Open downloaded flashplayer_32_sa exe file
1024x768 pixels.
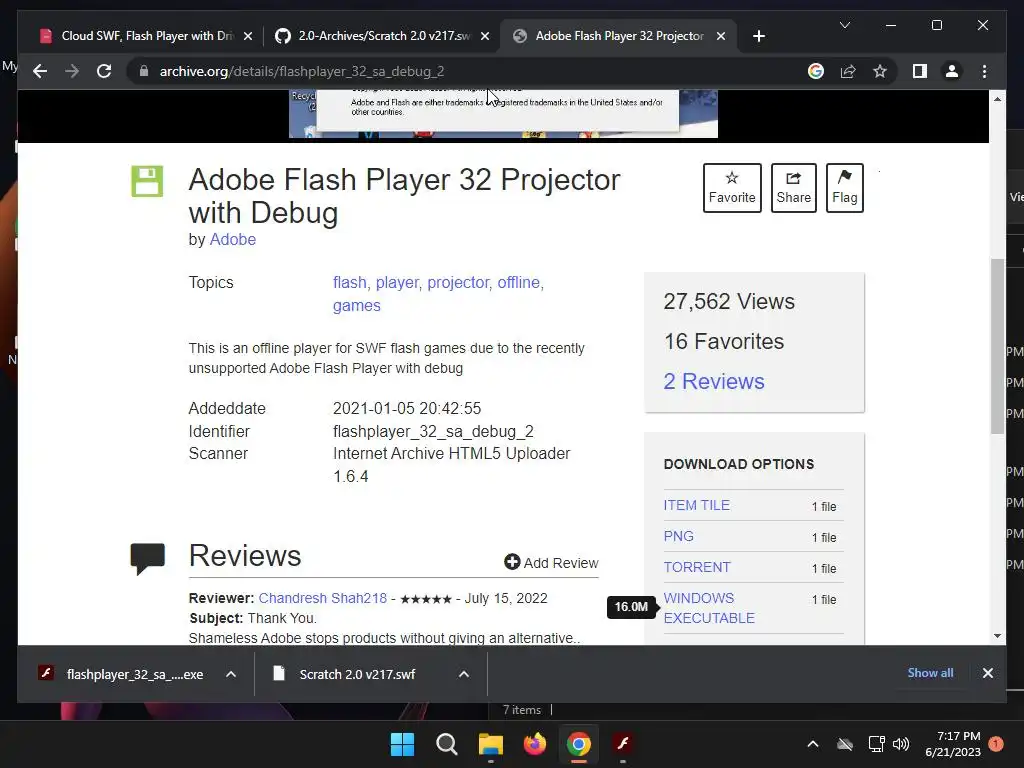(x=121, y=674)
